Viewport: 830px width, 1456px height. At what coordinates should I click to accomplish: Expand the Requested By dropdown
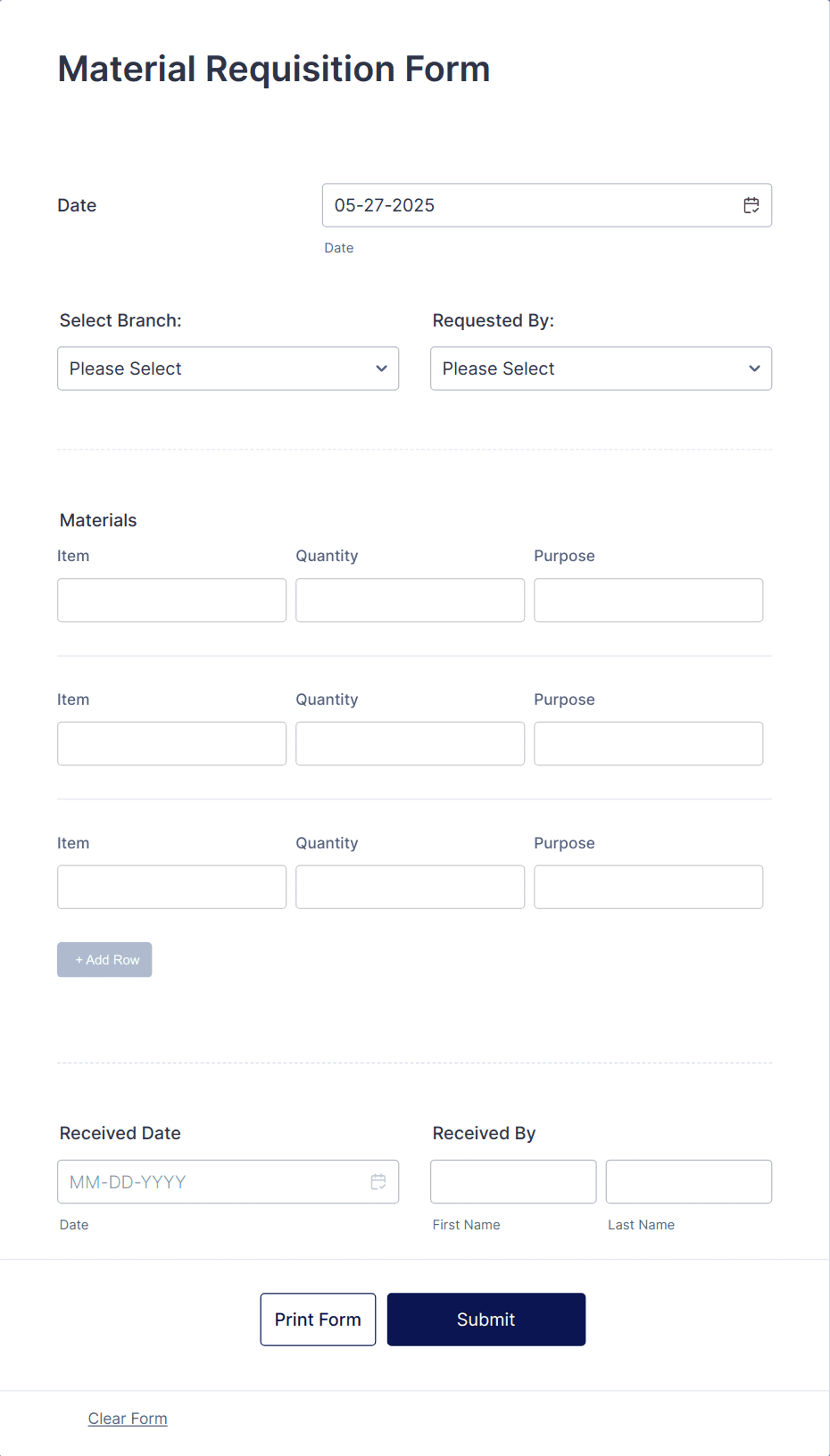tap(601, 368)
